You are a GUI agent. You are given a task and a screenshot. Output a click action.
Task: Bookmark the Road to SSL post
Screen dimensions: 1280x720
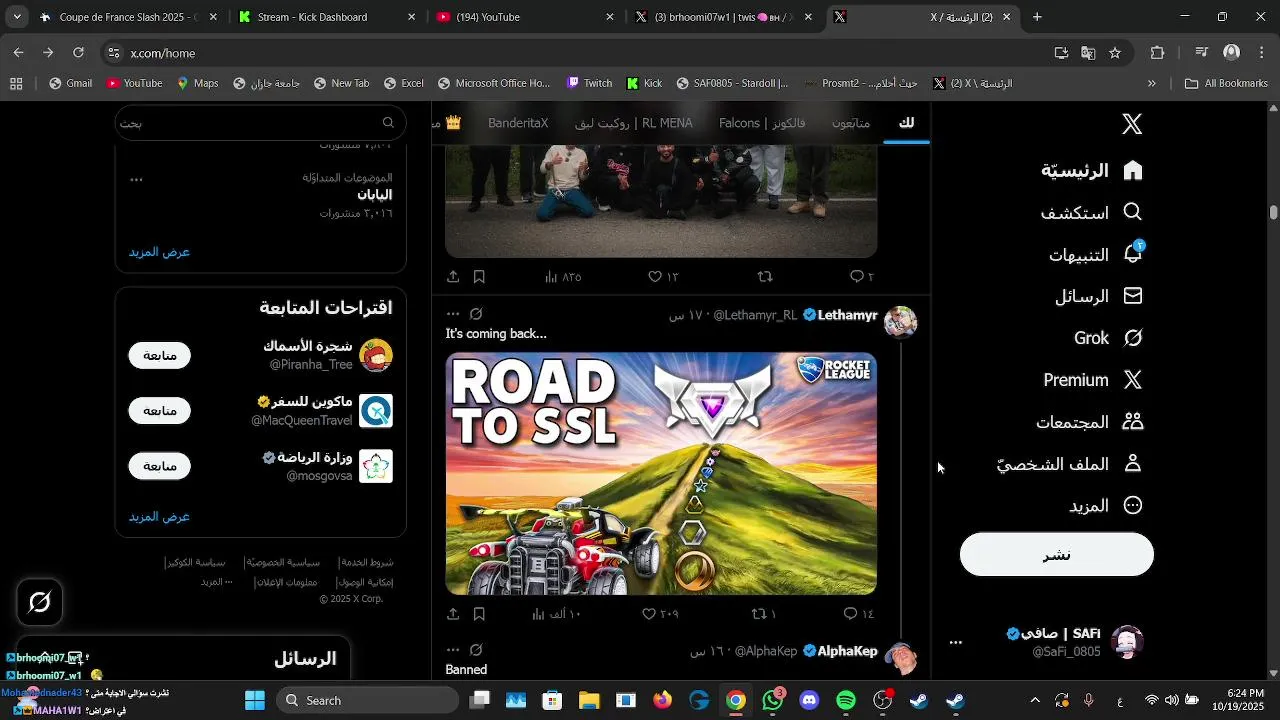click(479, 614)
